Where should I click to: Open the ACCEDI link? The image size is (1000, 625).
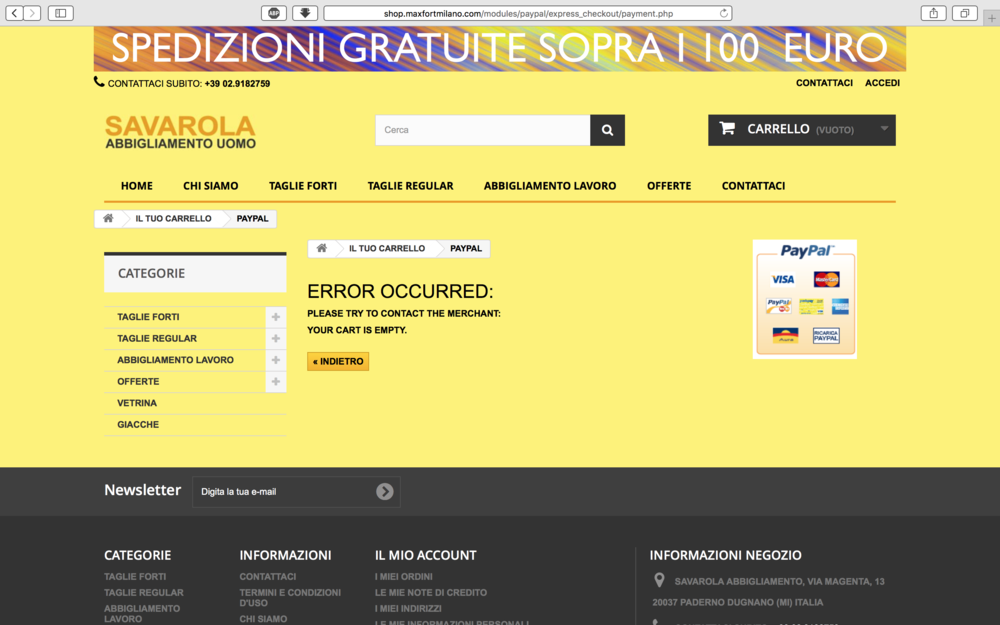pos(882,82)
